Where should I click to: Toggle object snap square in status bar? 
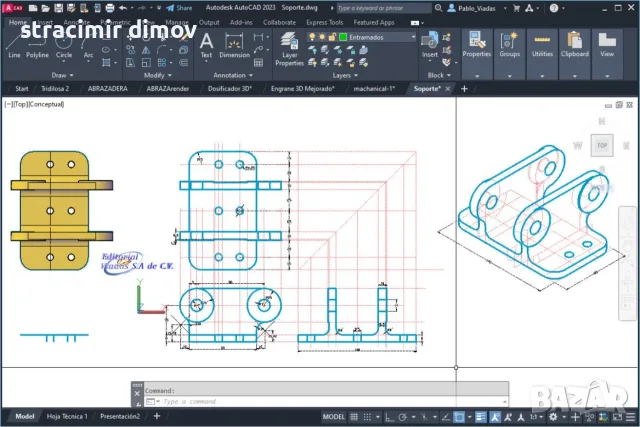click(x=459, y=417)
